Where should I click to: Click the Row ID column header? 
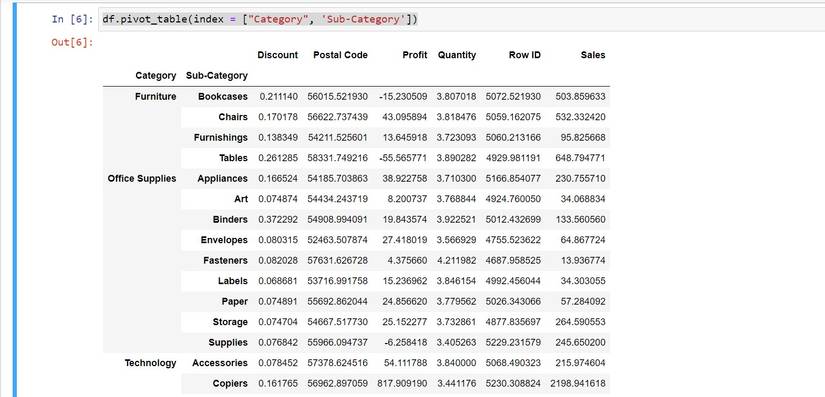[x=525, y=55]
